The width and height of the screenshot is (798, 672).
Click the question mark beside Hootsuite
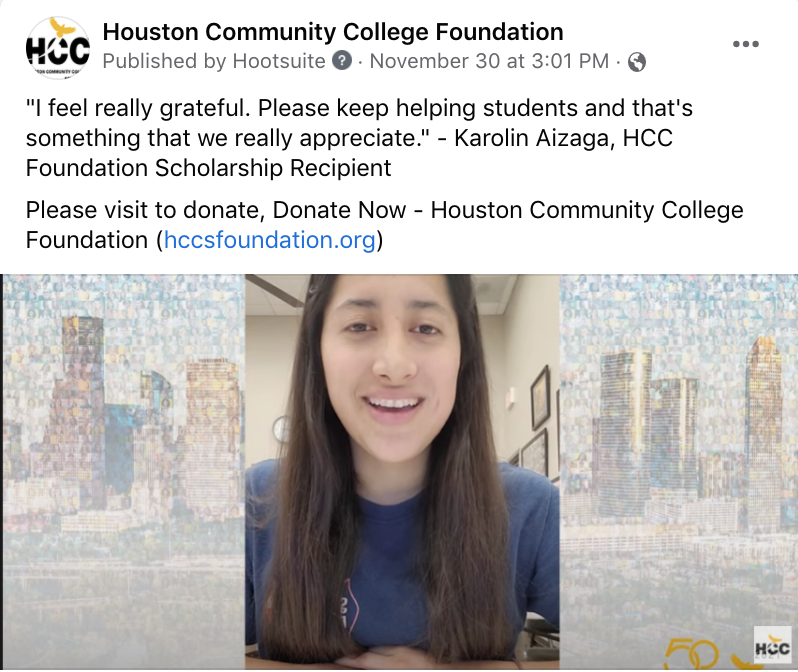342,61
